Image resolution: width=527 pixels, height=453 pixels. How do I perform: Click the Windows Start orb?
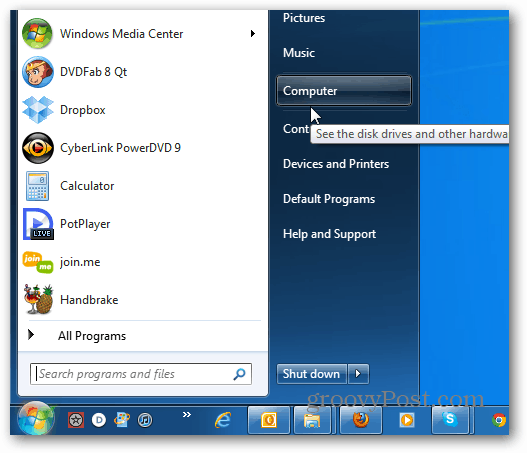click(36, 418)
